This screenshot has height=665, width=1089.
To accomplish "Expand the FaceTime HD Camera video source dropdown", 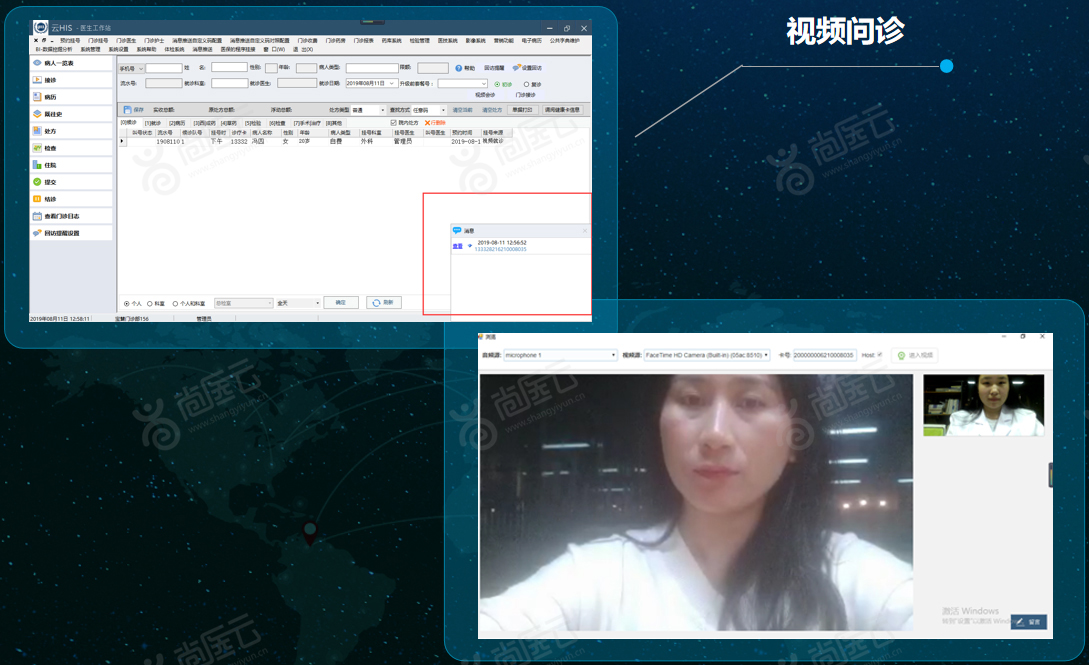I will 707,355.
